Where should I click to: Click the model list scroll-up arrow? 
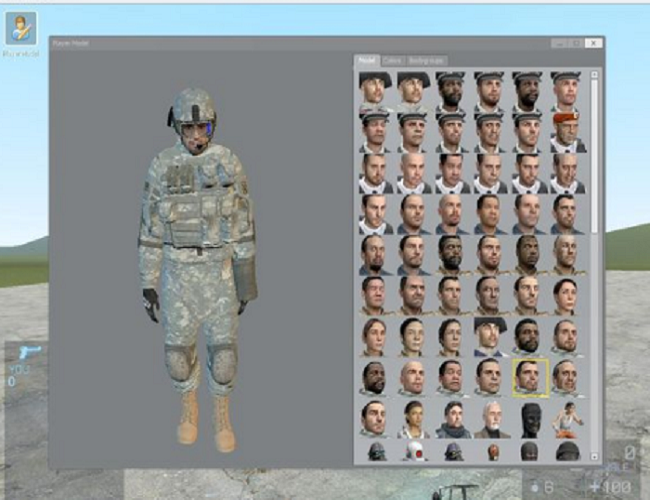click(594, 75)
